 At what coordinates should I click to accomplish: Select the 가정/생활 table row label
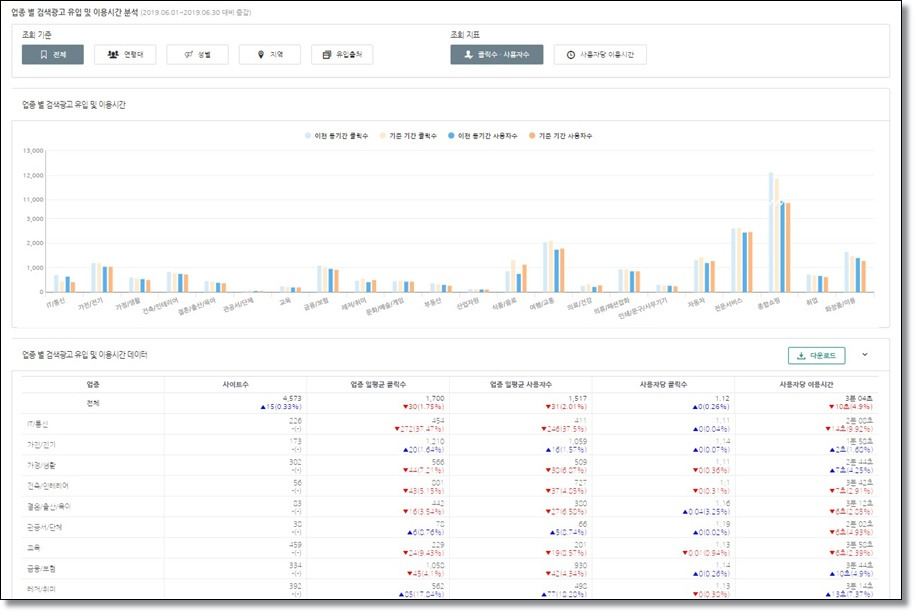[x=41, y=465]
